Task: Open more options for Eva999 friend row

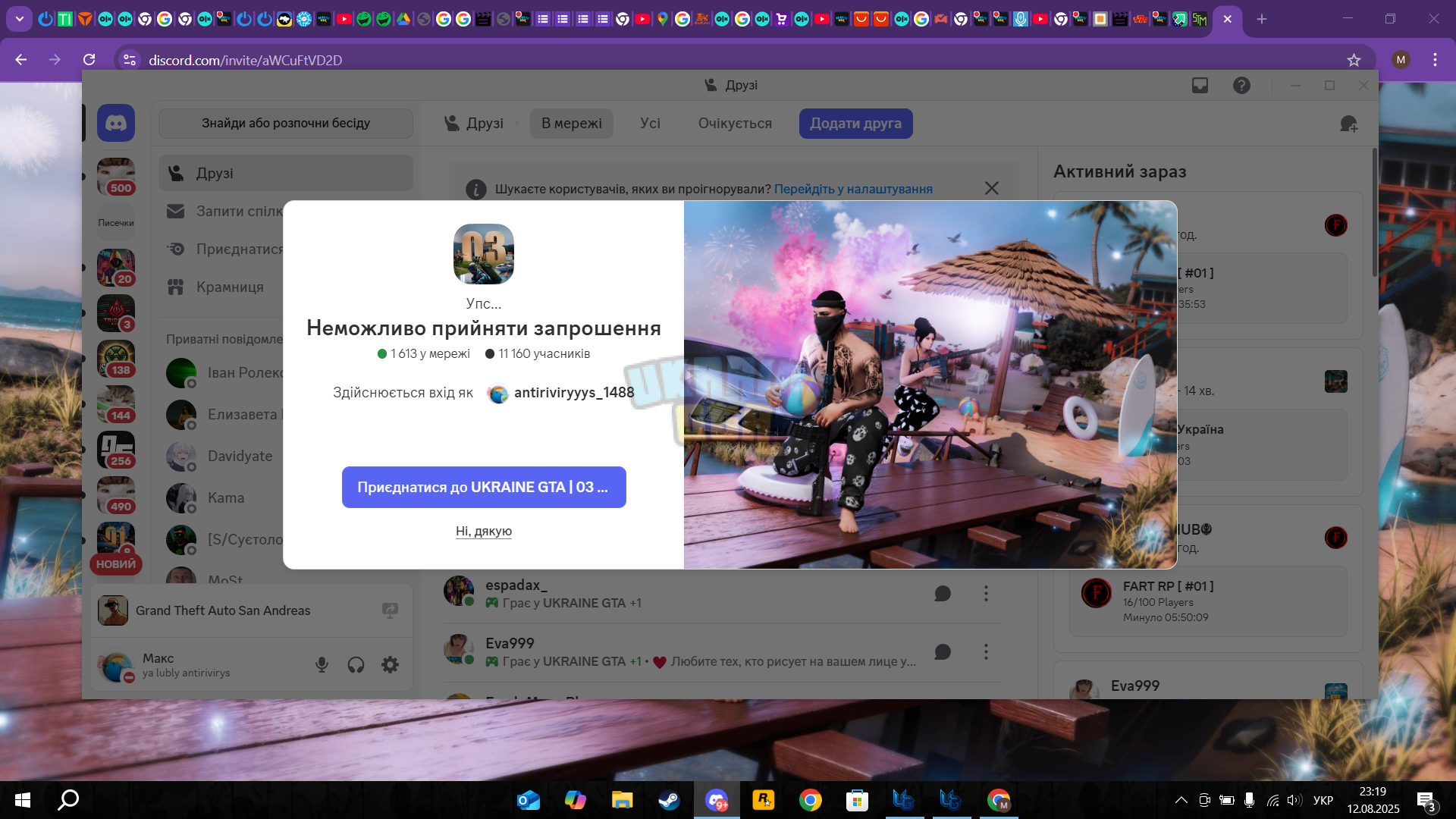Action: [986, 652]
